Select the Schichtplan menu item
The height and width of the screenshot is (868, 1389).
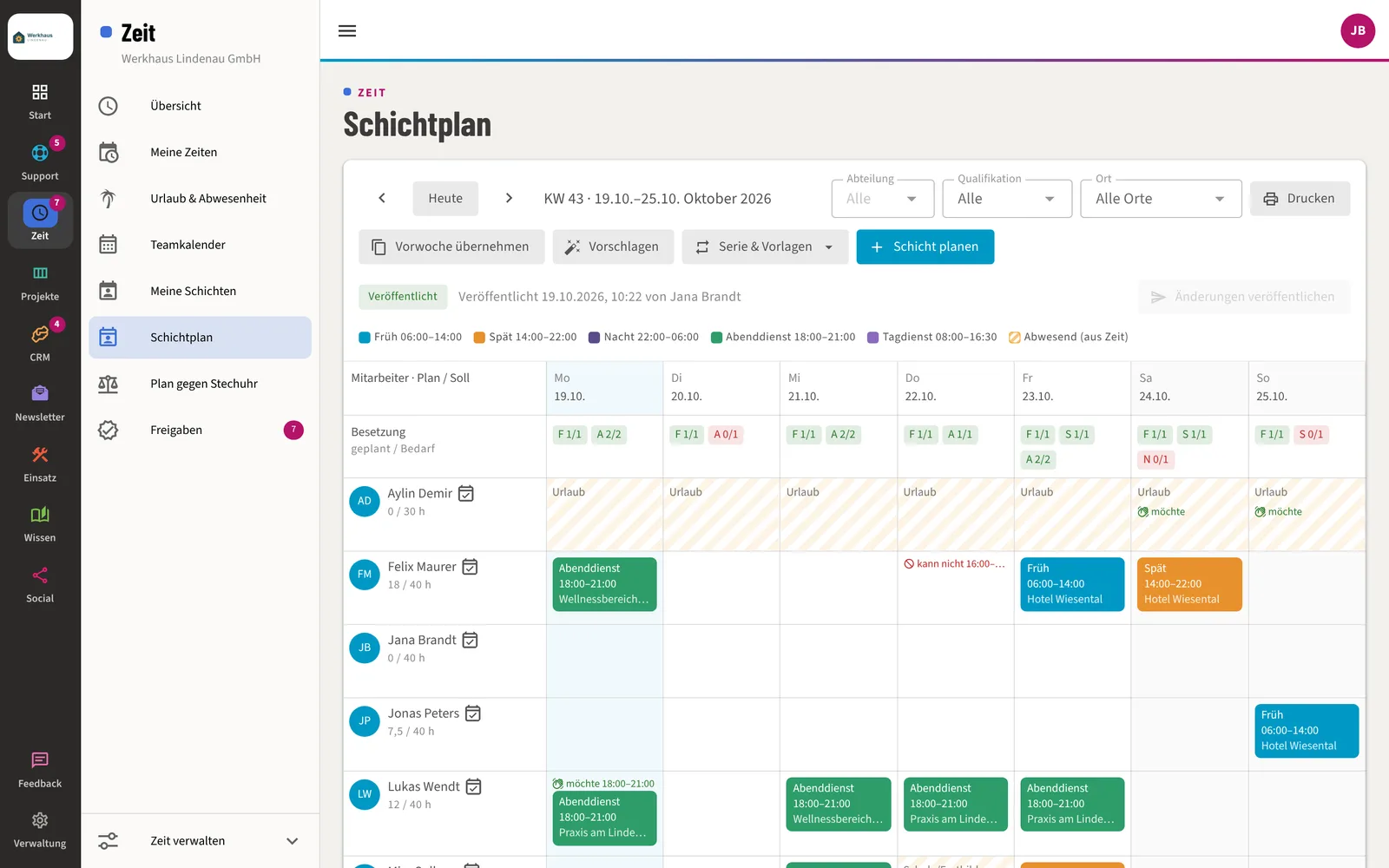click(x=200, y=338)
